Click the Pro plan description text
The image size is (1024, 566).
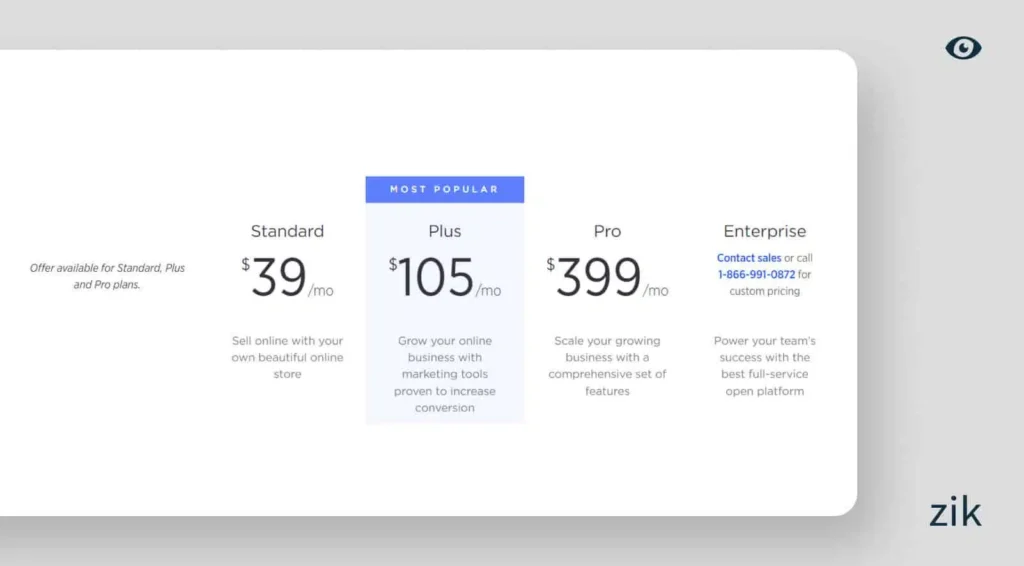coord(607,366)
